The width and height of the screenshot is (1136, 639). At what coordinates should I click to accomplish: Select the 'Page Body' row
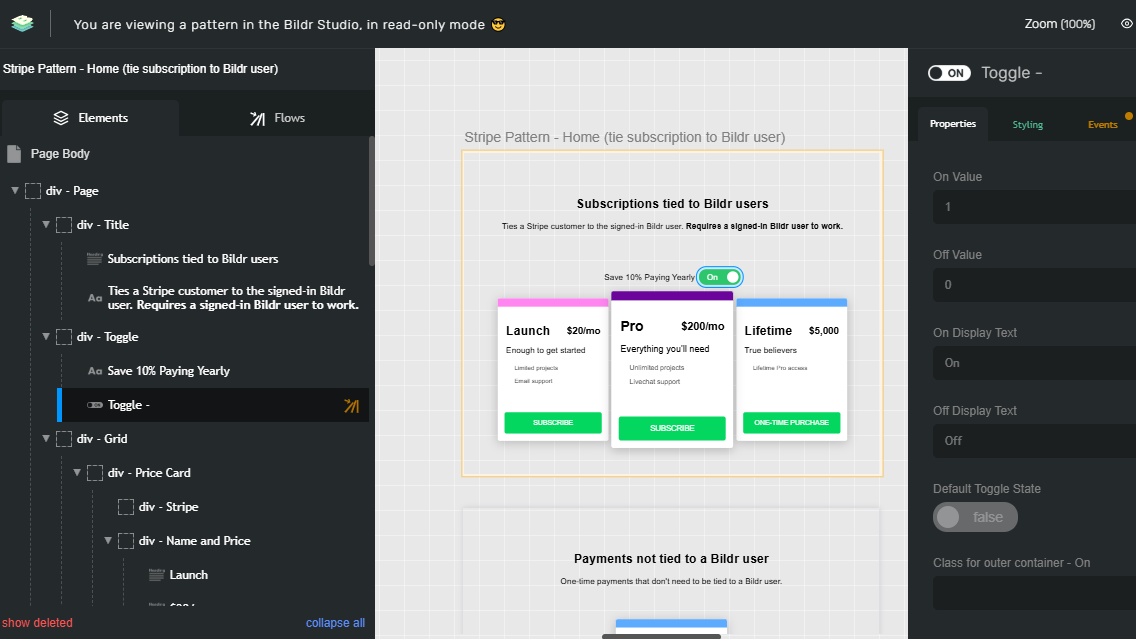60,154
